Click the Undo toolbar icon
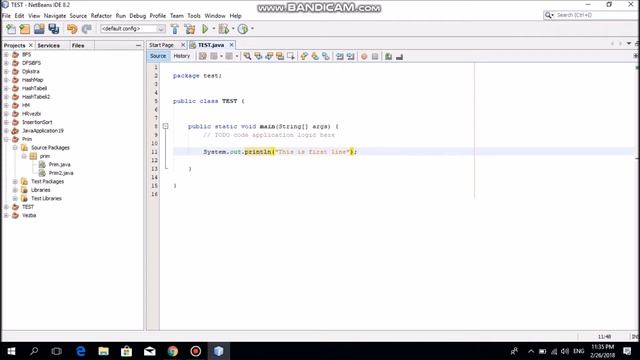640x360 pixels. (x=72, y=29)
